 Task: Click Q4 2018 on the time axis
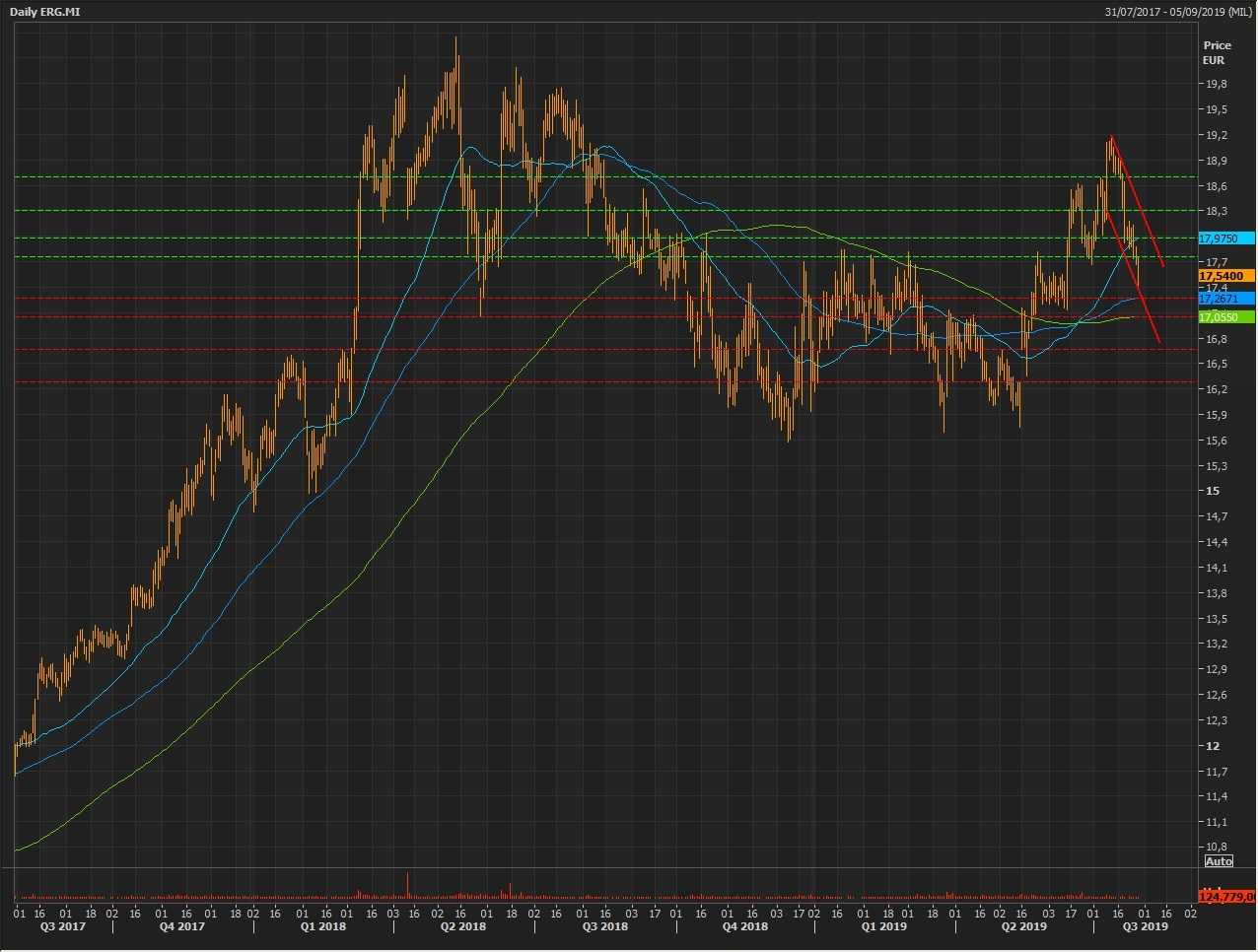pyautogui.click(x=744, y=926)
